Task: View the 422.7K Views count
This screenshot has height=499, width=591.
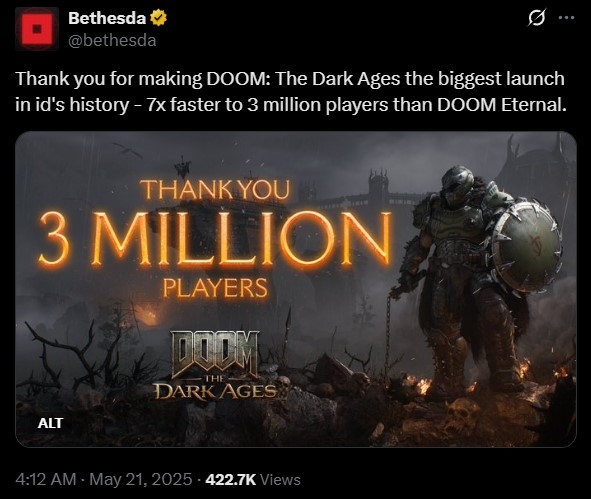Action: pyautogui.click(x=253, y=480)
